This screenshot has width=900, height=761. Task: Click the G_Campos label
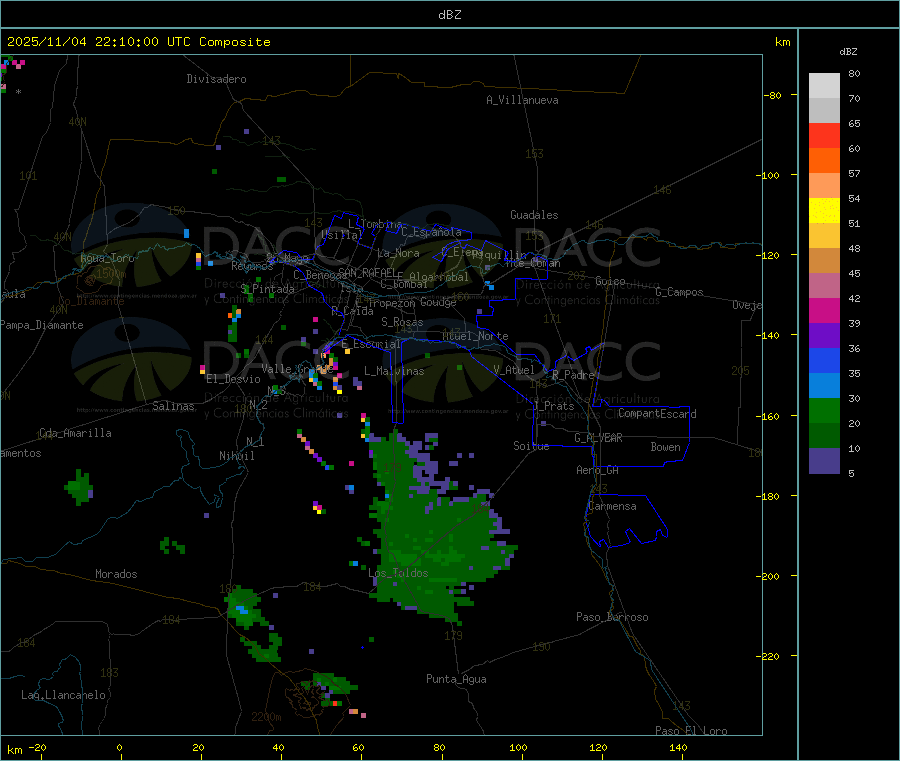[679, 292]
